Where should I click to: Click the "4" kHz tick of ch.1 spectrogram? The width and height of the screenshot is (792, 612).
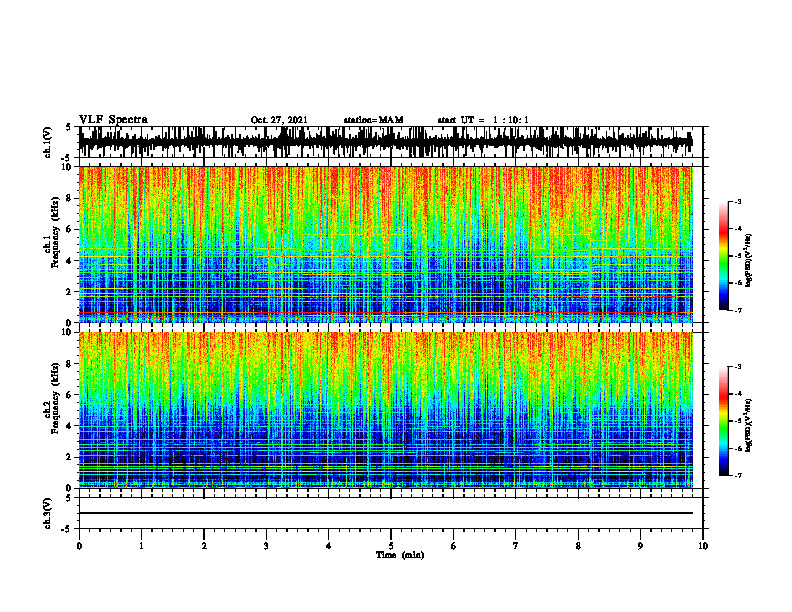tap(70, 261)
